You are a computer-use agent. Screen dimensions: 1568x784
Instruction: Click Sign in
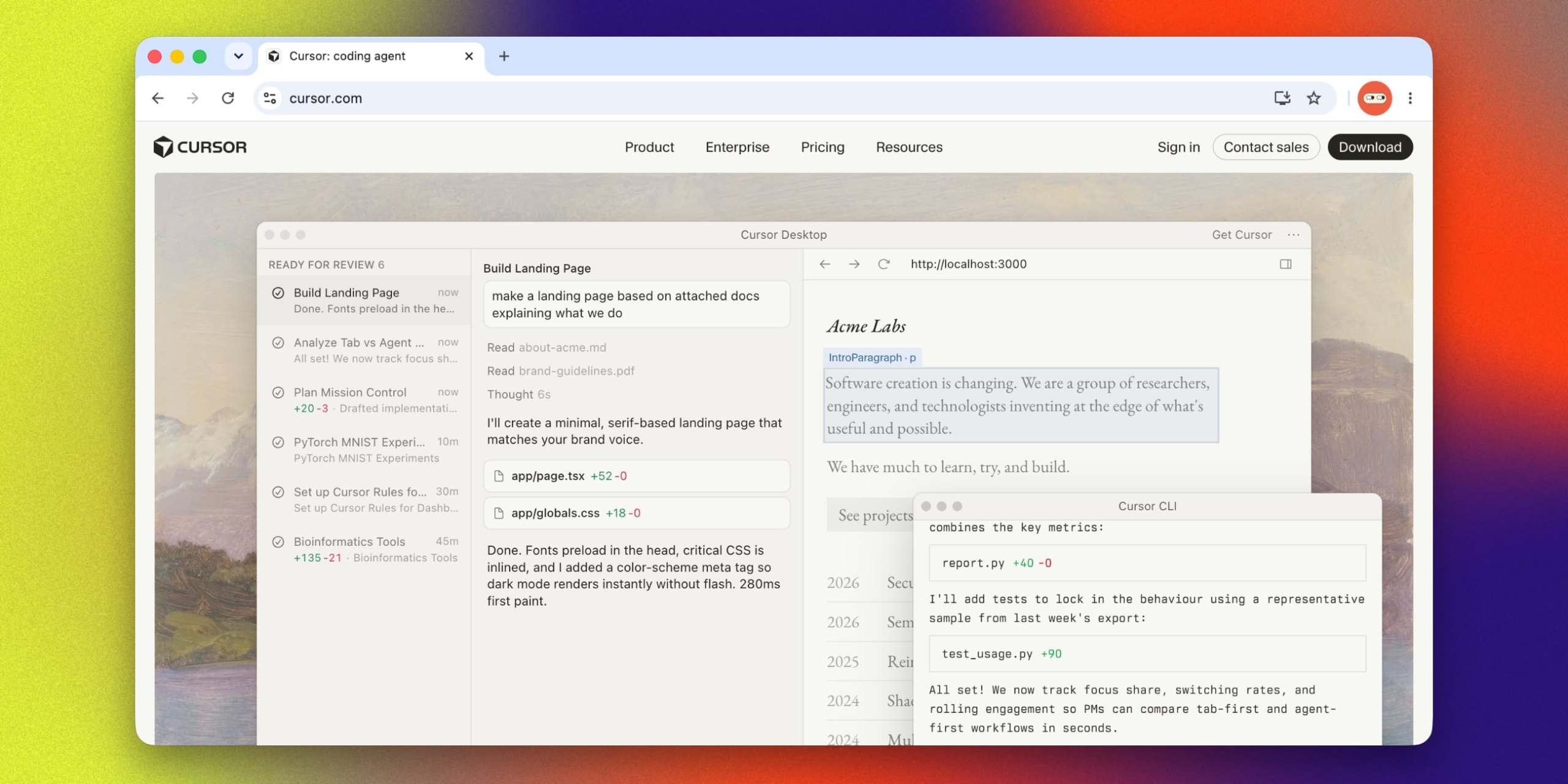(x=1178, y=147)
